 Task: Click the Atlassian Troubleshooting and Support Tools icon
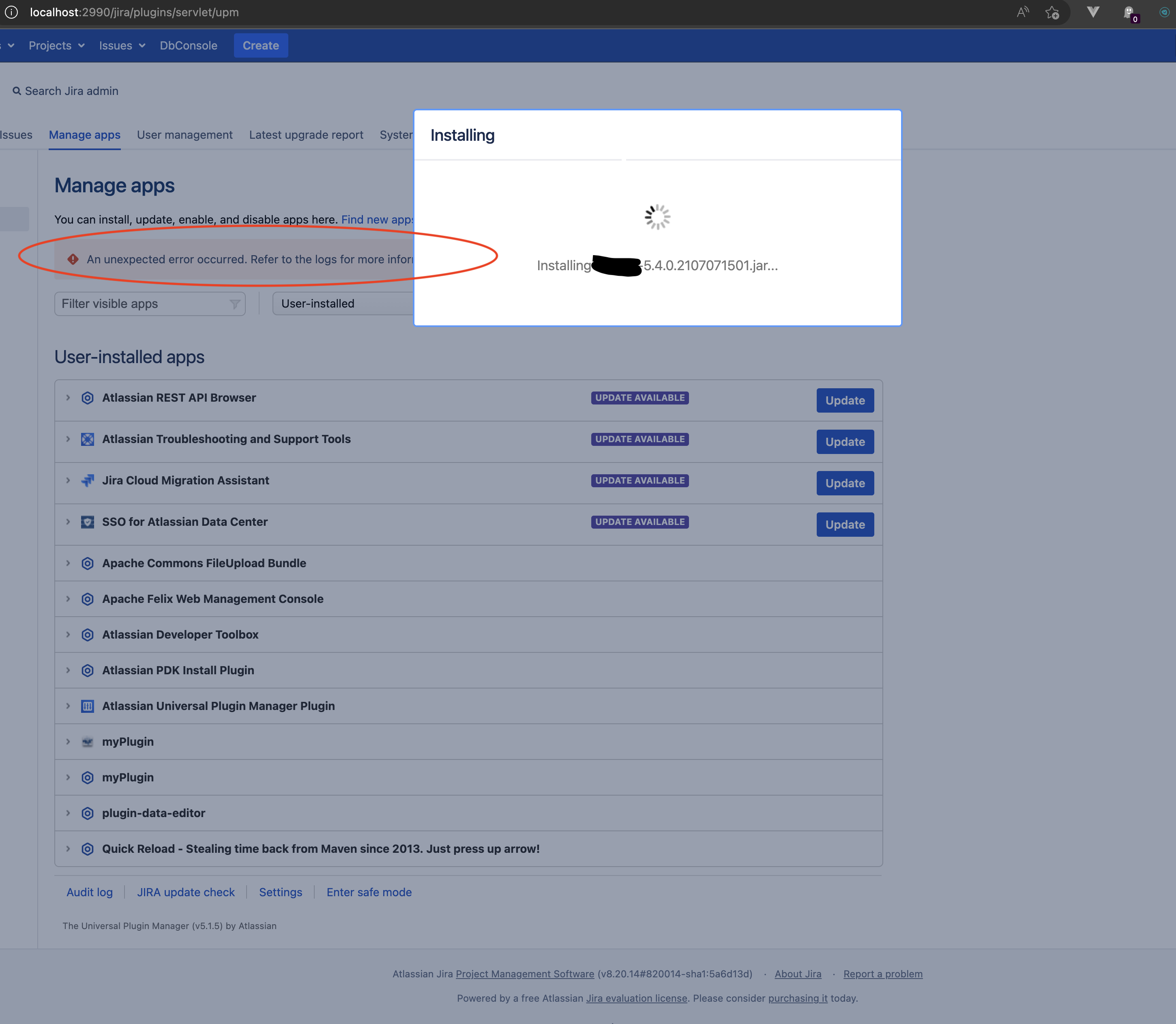(87, 439)
